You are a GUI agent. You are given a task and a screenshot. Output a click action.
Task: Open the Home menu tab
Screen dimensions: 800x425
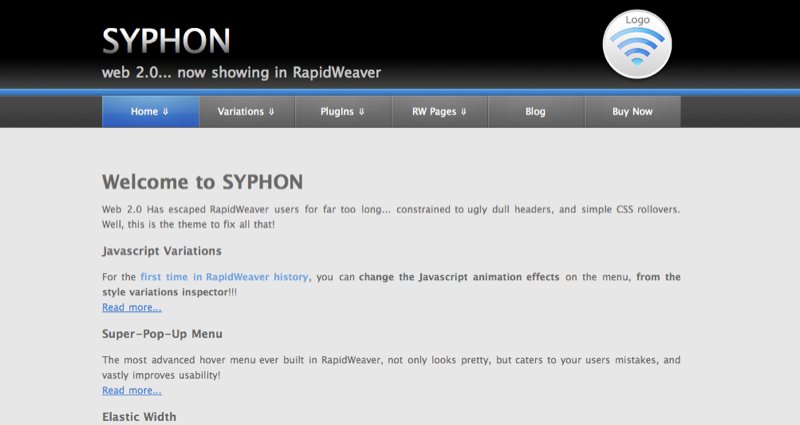[x=150, y=112]
